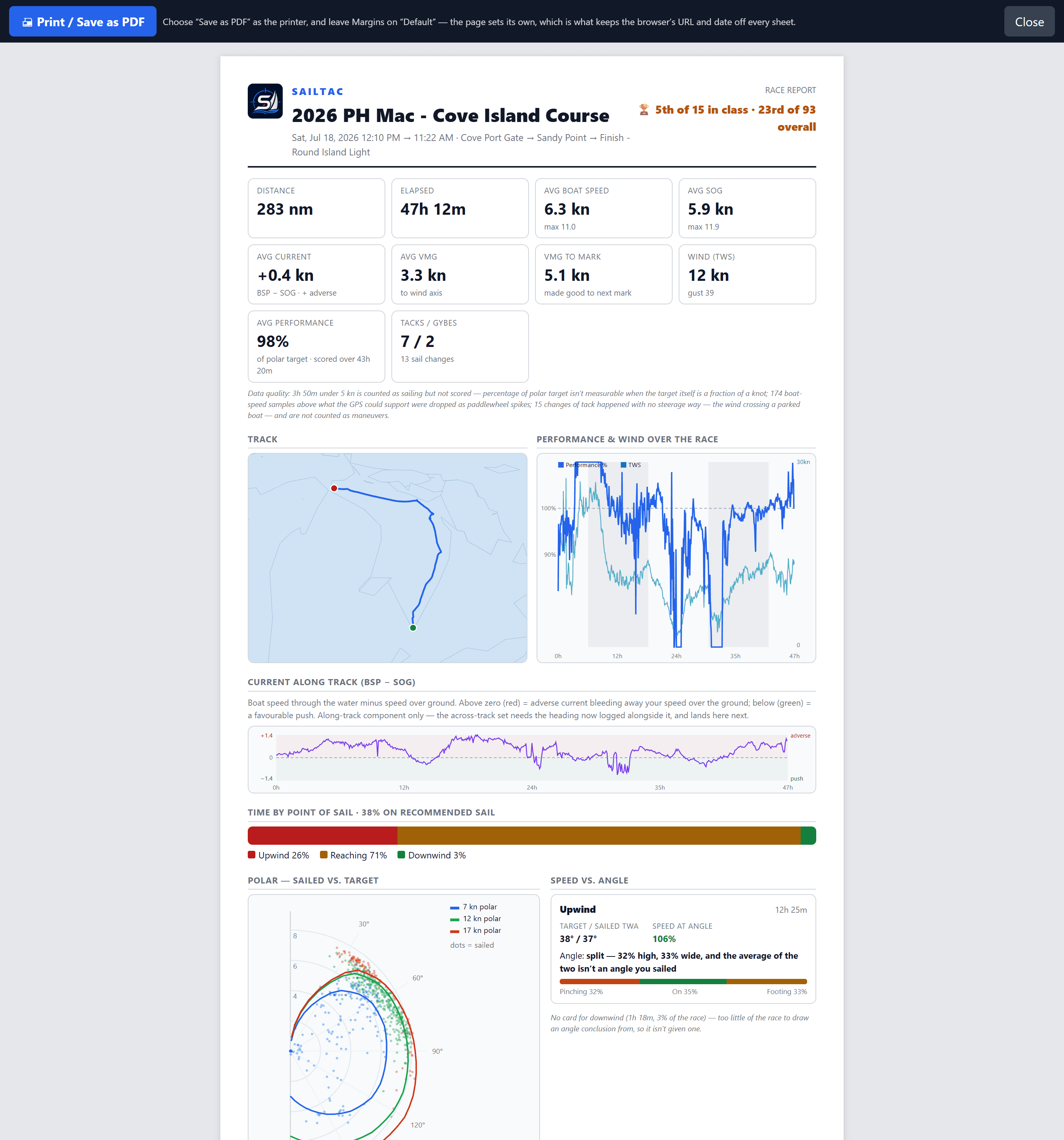Toggle the Performance % legend entry

tap(582, 464)
